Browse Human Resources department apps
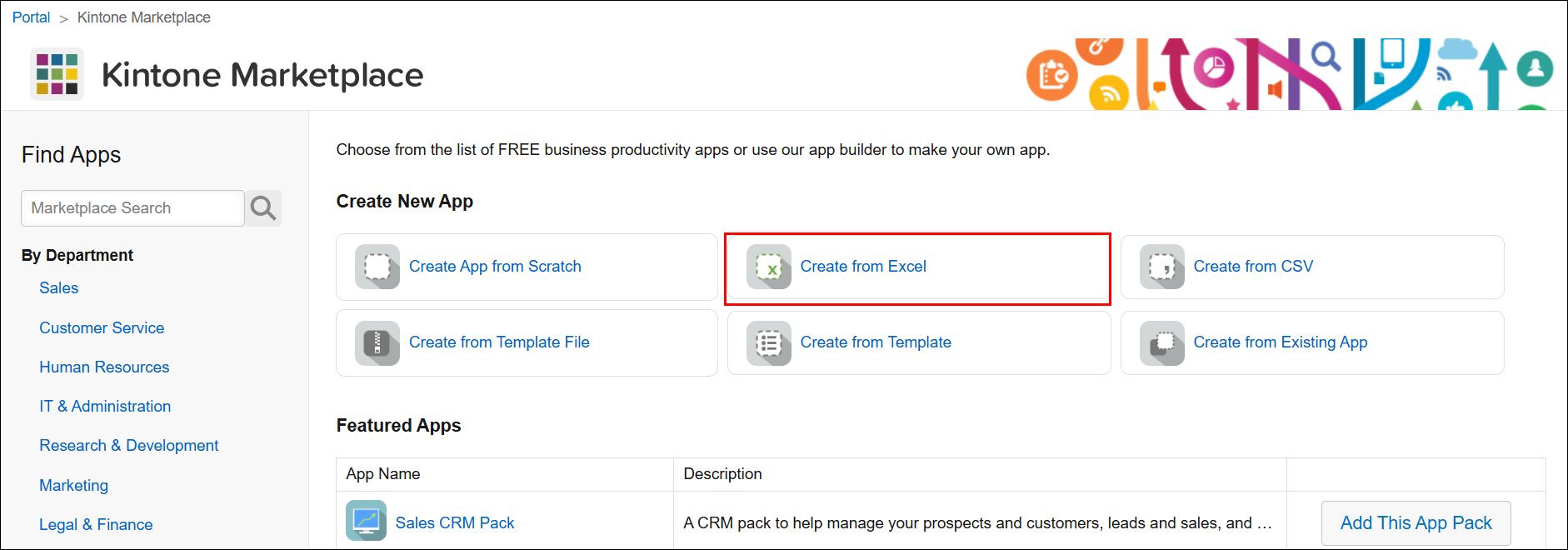The image size is (1568, 550). coord(104,367)
